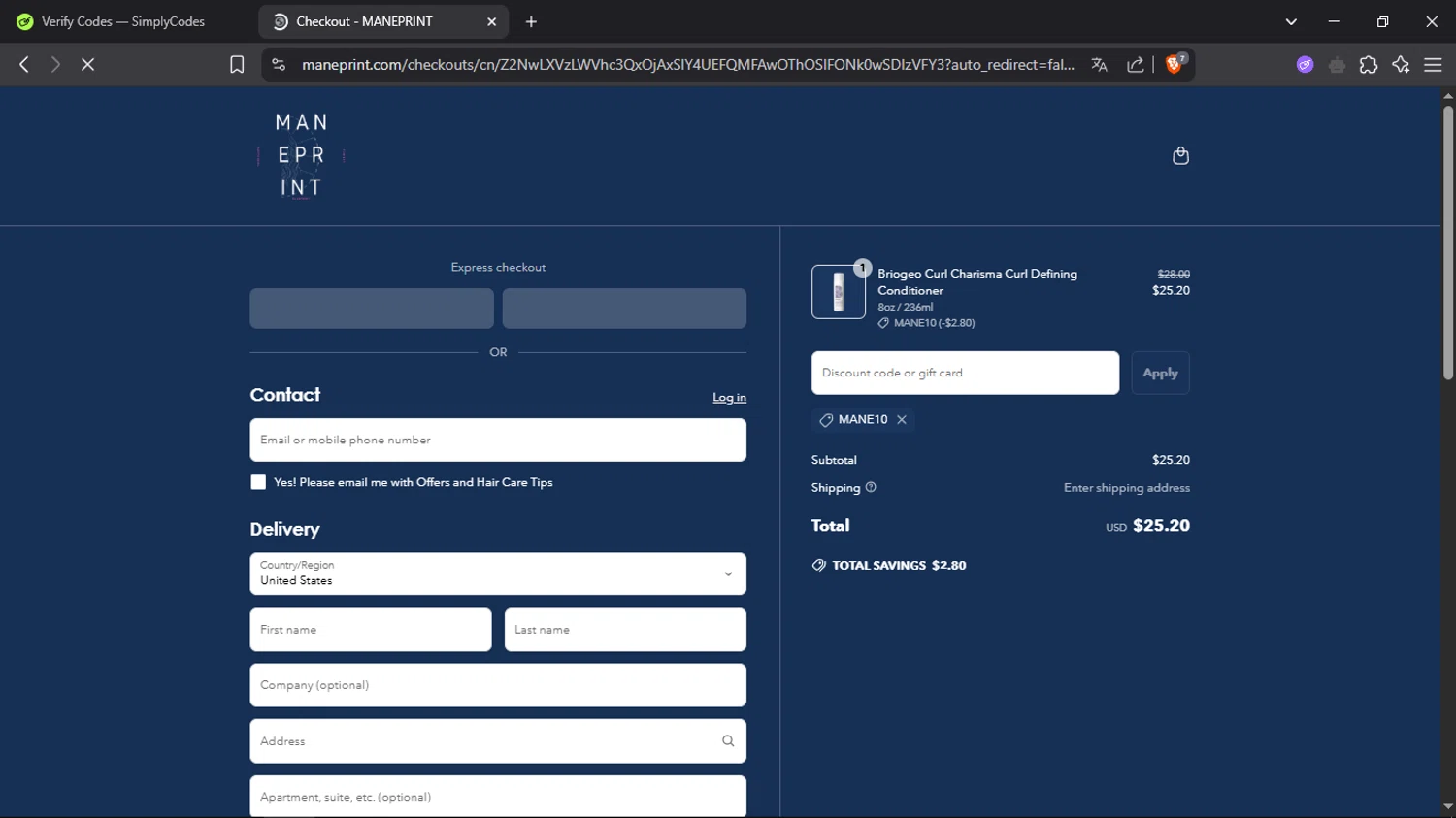Click the MANEPRINT logo
The image size is (1456, 818).
(x=301, y=155)
